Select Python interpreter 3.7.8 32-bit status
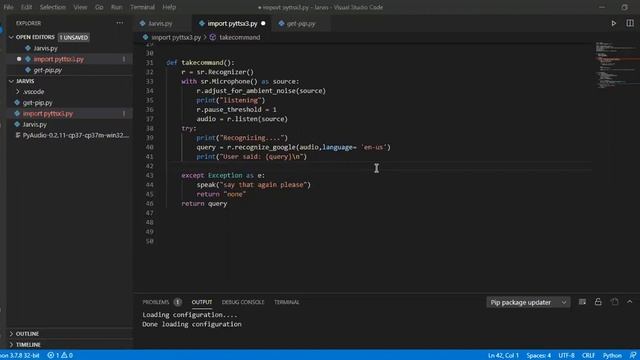This screenshot has width=640, height=360. [20, 356]
